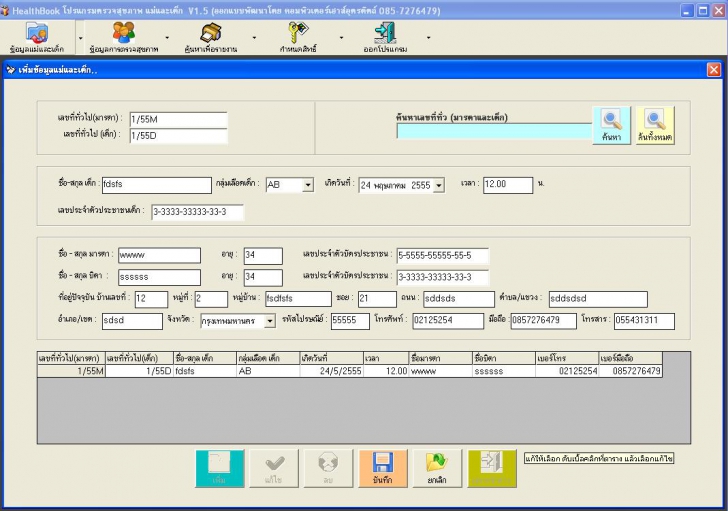
Task: Save the record with the floppy disk button
Action: pyautogui.click(x=381, y=468)
